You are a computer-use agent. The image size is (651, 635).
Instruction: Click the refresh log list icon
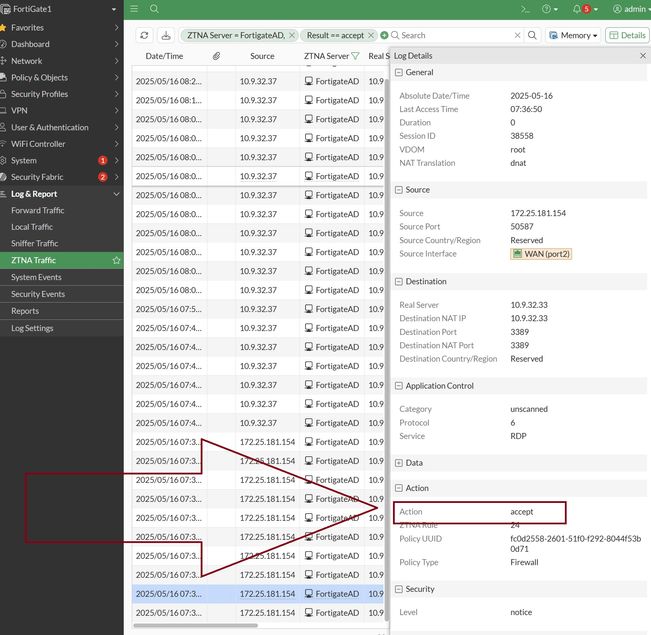[144, 35]
